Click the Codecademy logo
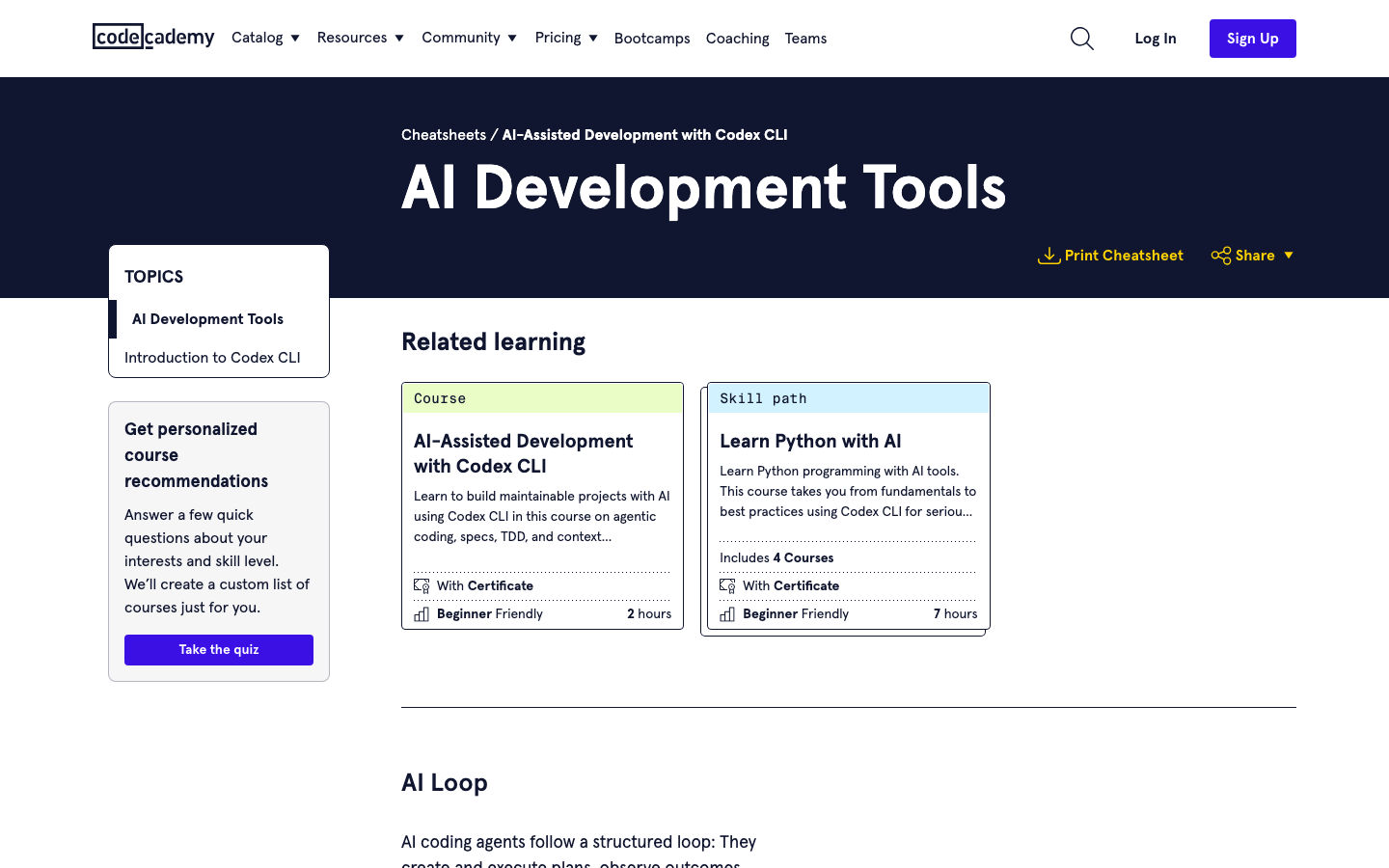 153,37
